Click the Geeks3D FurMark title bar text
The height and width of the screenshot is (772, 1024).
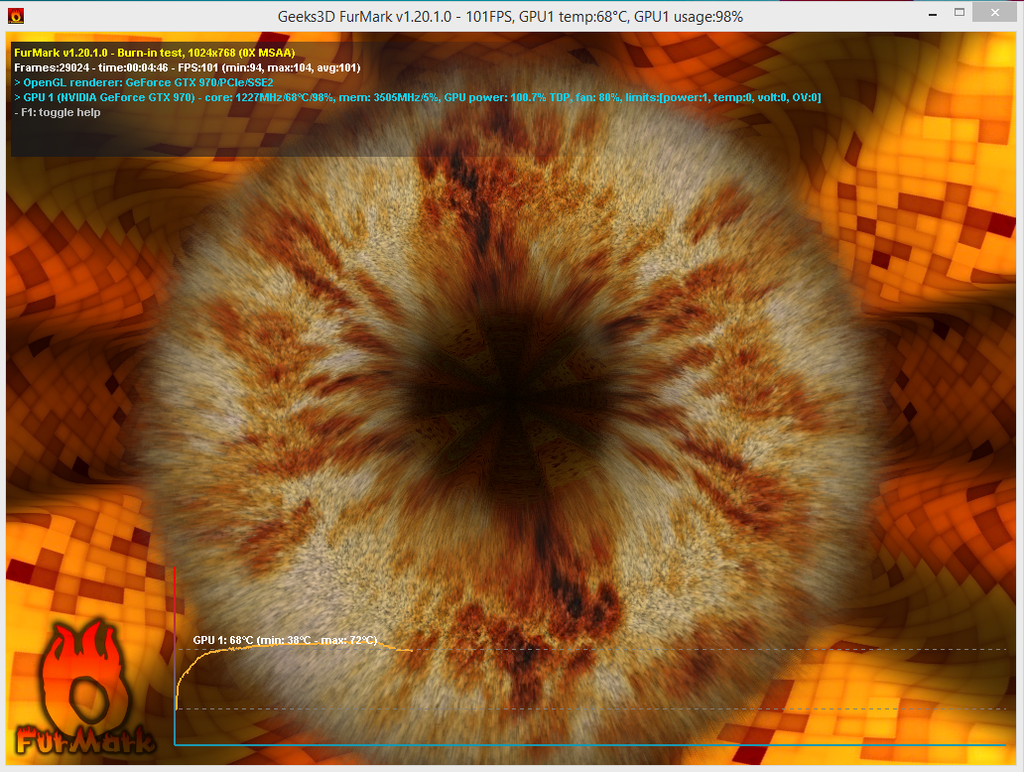(x=510, y=17)
